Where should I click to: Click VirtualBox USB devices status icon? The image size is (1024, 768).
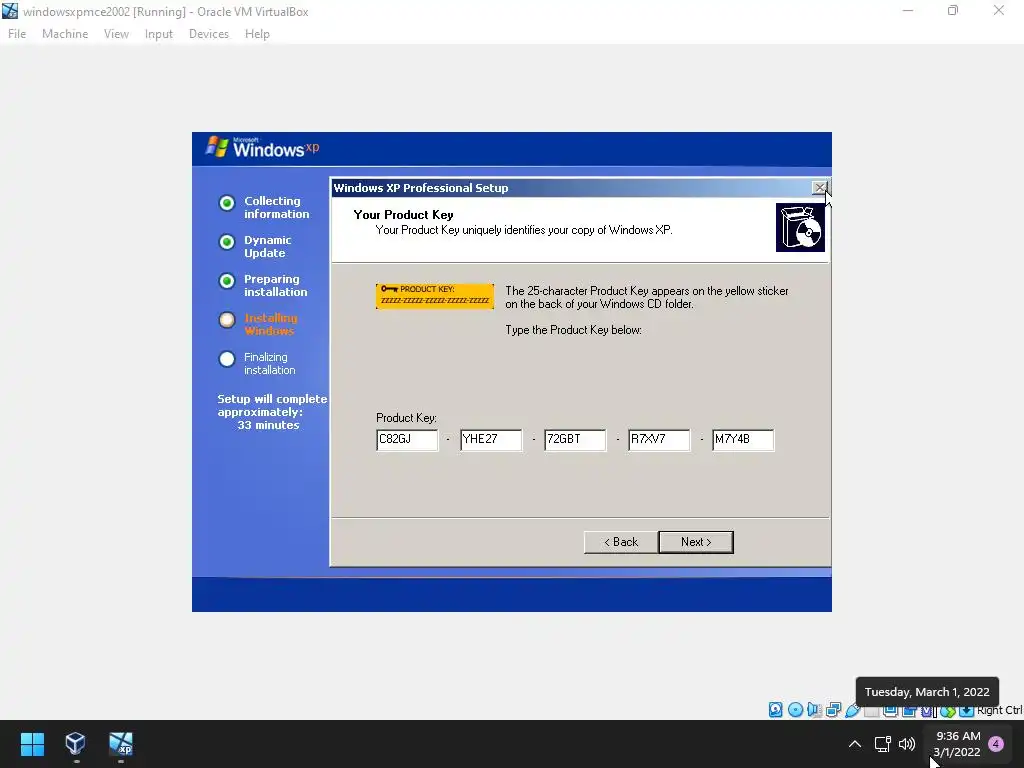pos(852,710)
